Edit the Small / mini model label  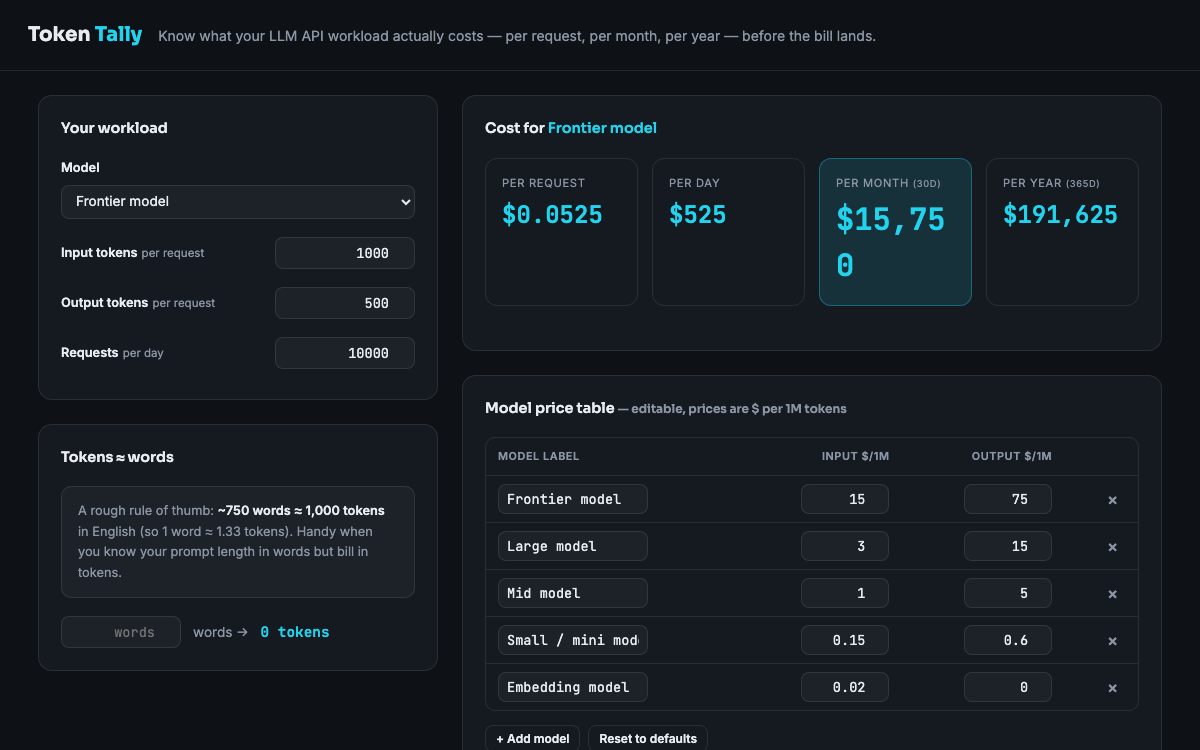tap(573, 640)
